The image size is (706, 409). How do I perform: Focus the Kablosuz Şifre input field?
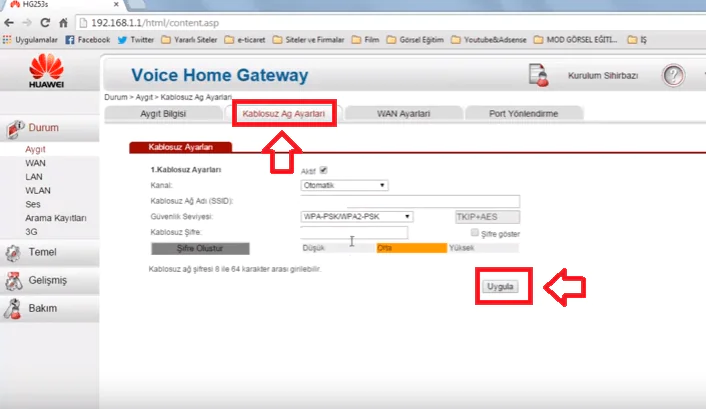[x=354, y=232]
